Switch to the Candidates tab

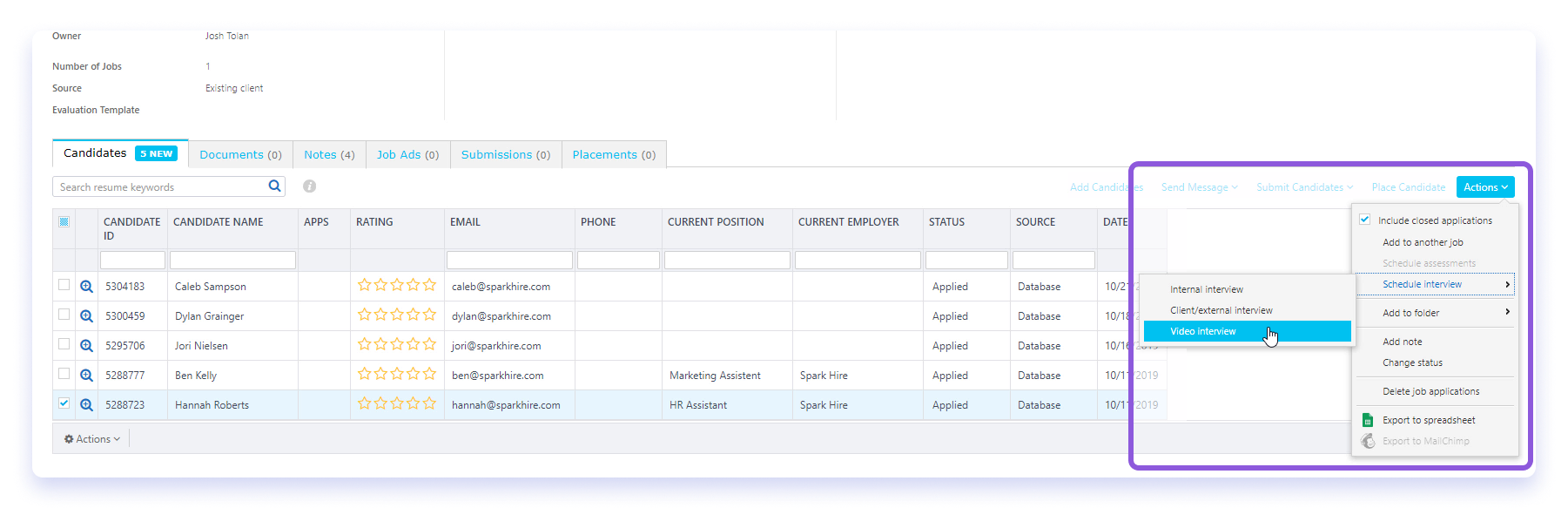(x=120, y=153)
